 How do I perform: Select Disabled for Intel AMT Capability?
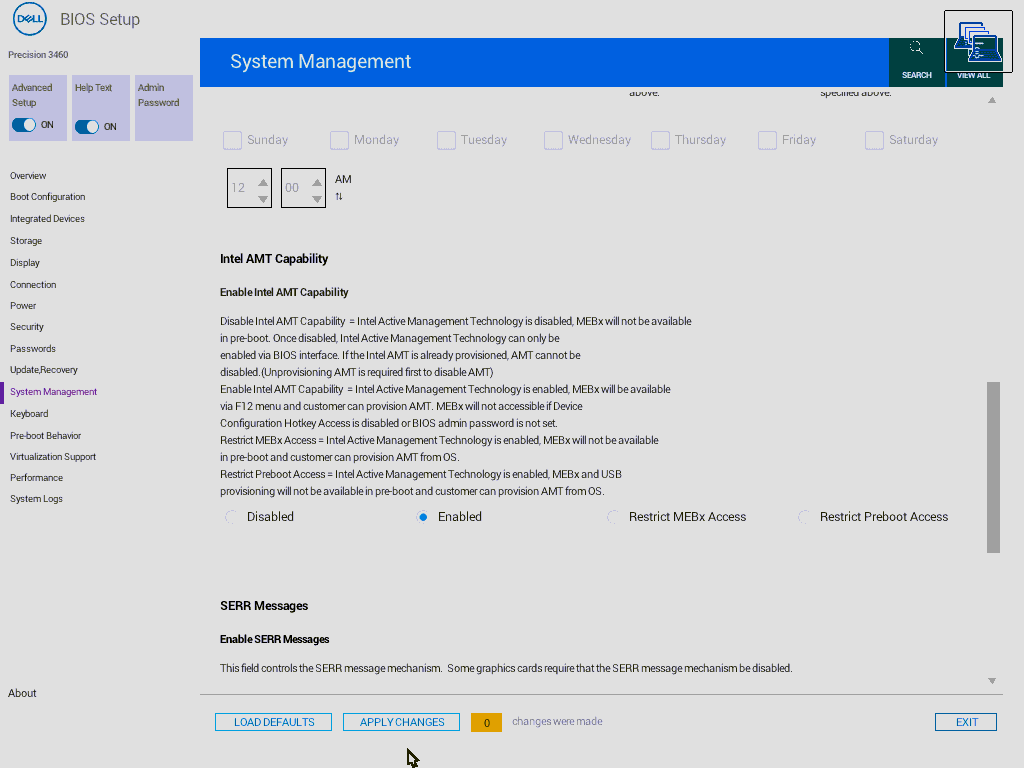click(231, 517)
